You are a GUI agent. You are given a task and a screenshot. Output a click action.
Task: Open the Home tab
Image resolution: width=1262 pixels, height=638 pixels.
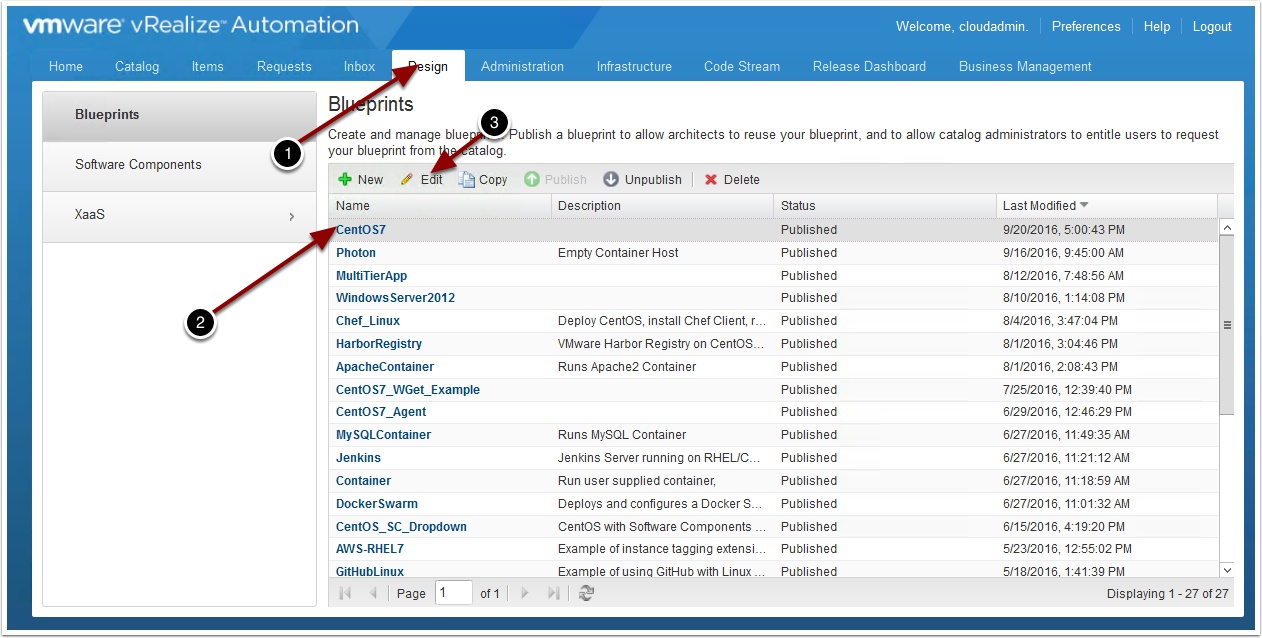pos(66,66)
